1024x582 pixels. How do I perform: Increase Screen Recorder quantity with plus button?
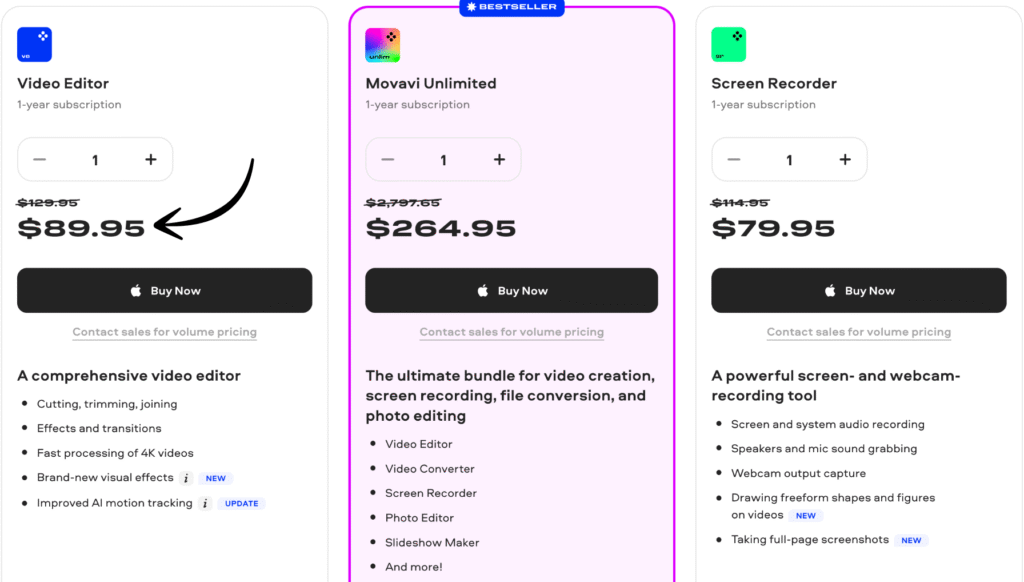846,159
